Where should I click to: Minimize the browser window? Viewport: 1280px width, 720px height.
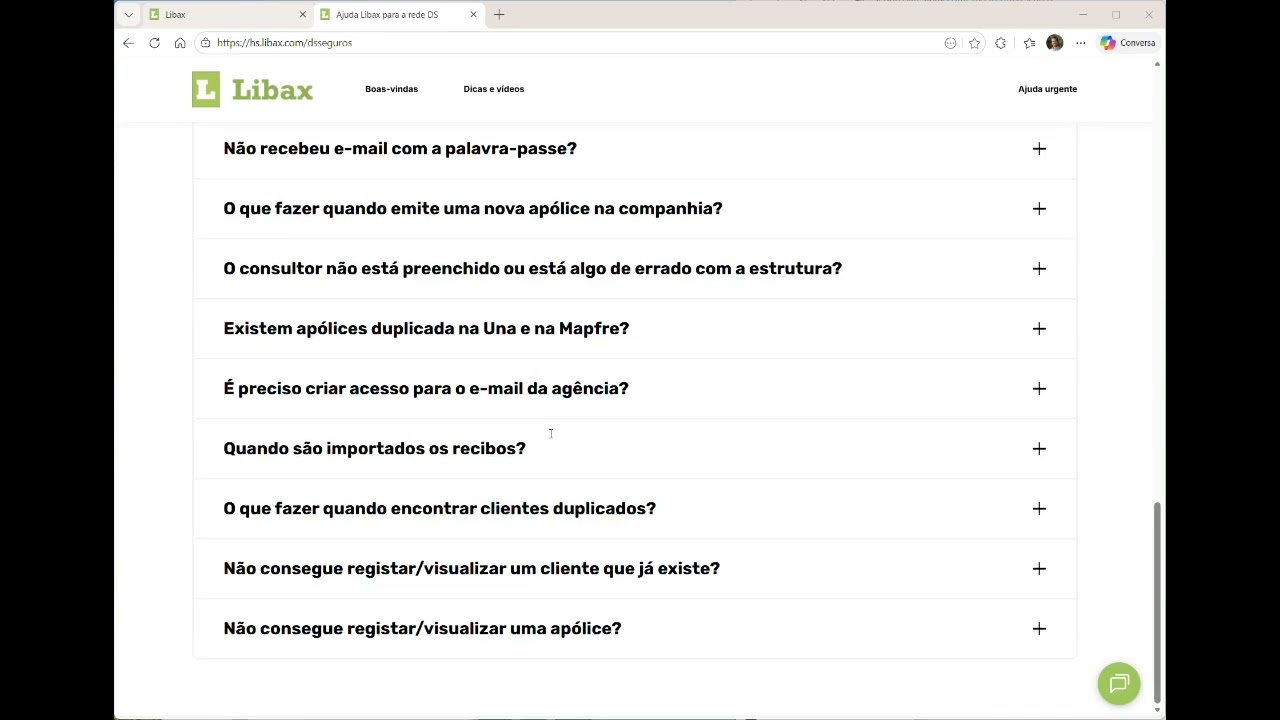tap(1083, 15)
